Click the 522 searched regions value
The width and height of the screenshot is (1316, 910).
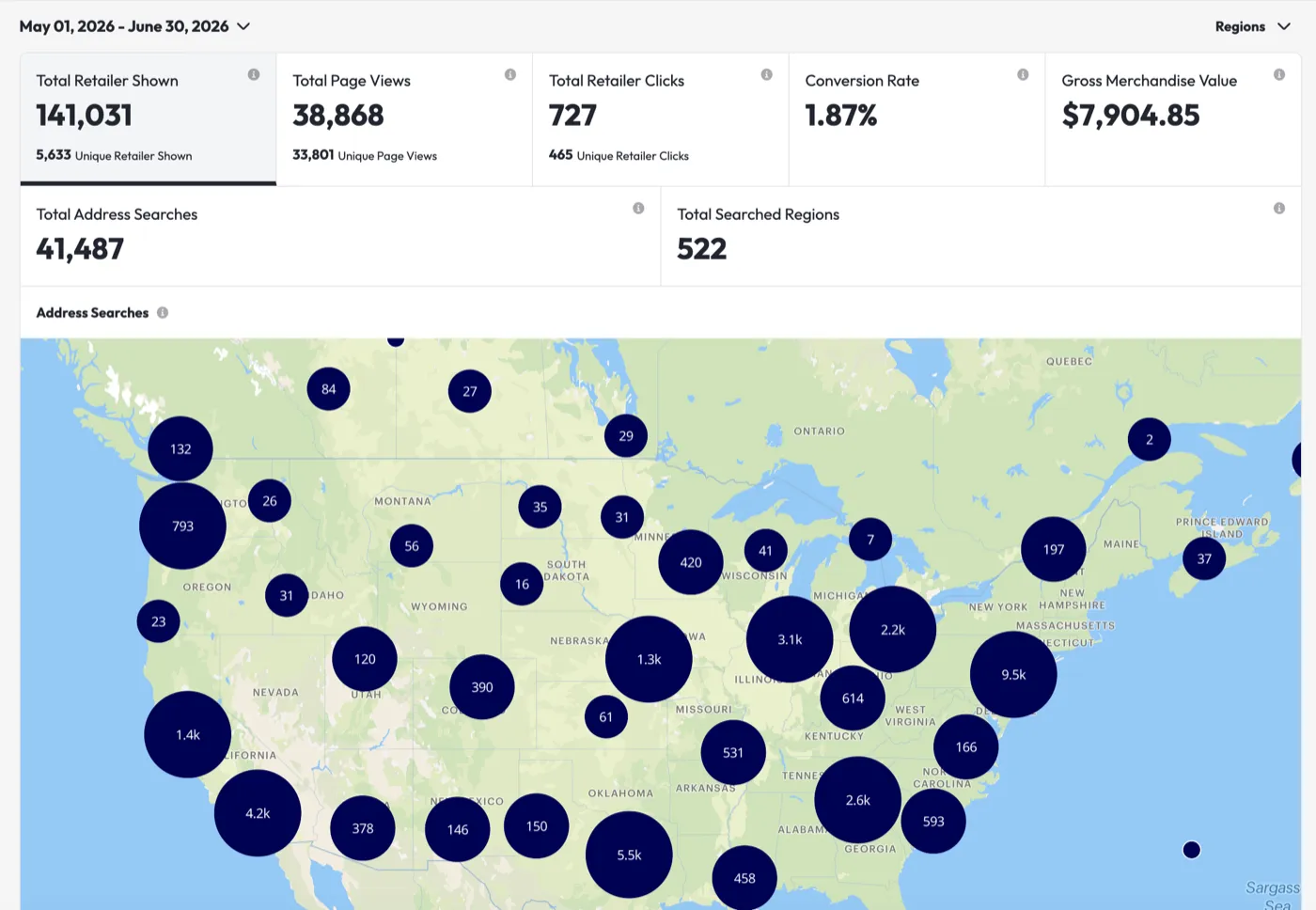(x=702, y=249)
